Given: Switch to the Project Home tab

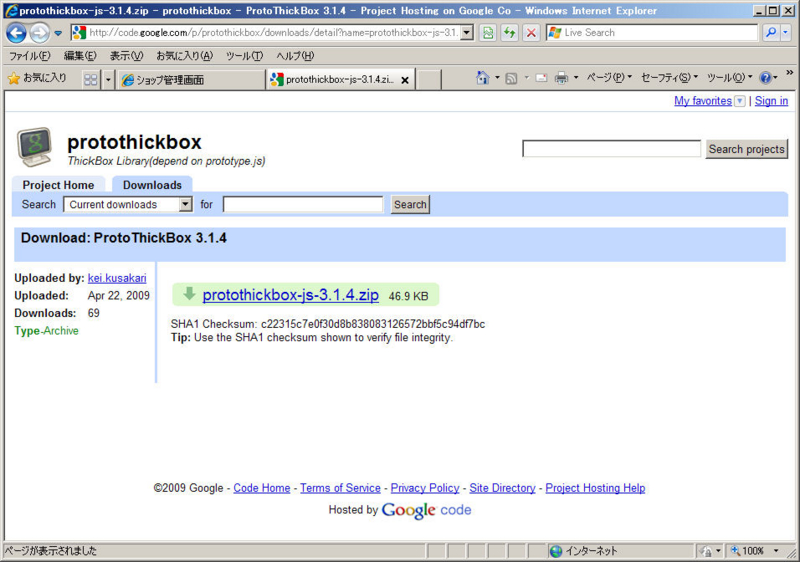Looking at the screenshot, I should 58,185.
